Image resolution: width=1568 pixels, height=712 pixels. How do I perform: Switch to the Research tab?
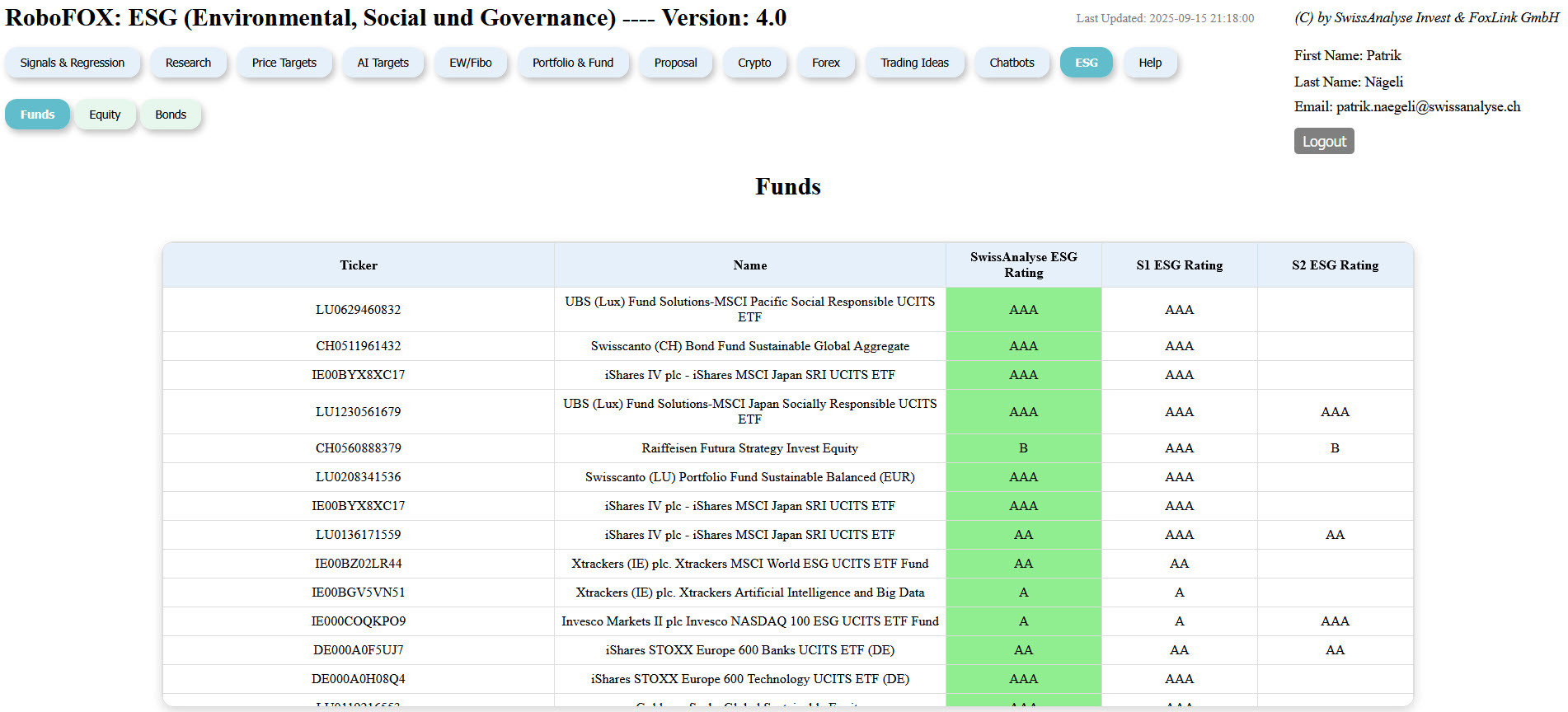(x=188, y=63)
